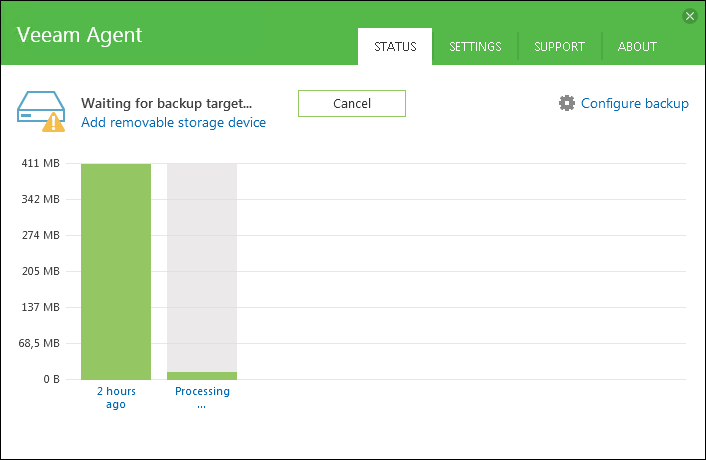Screen dimensions: 706x460
Task: Open the Configure backup text link
Action: click(634, 103)
